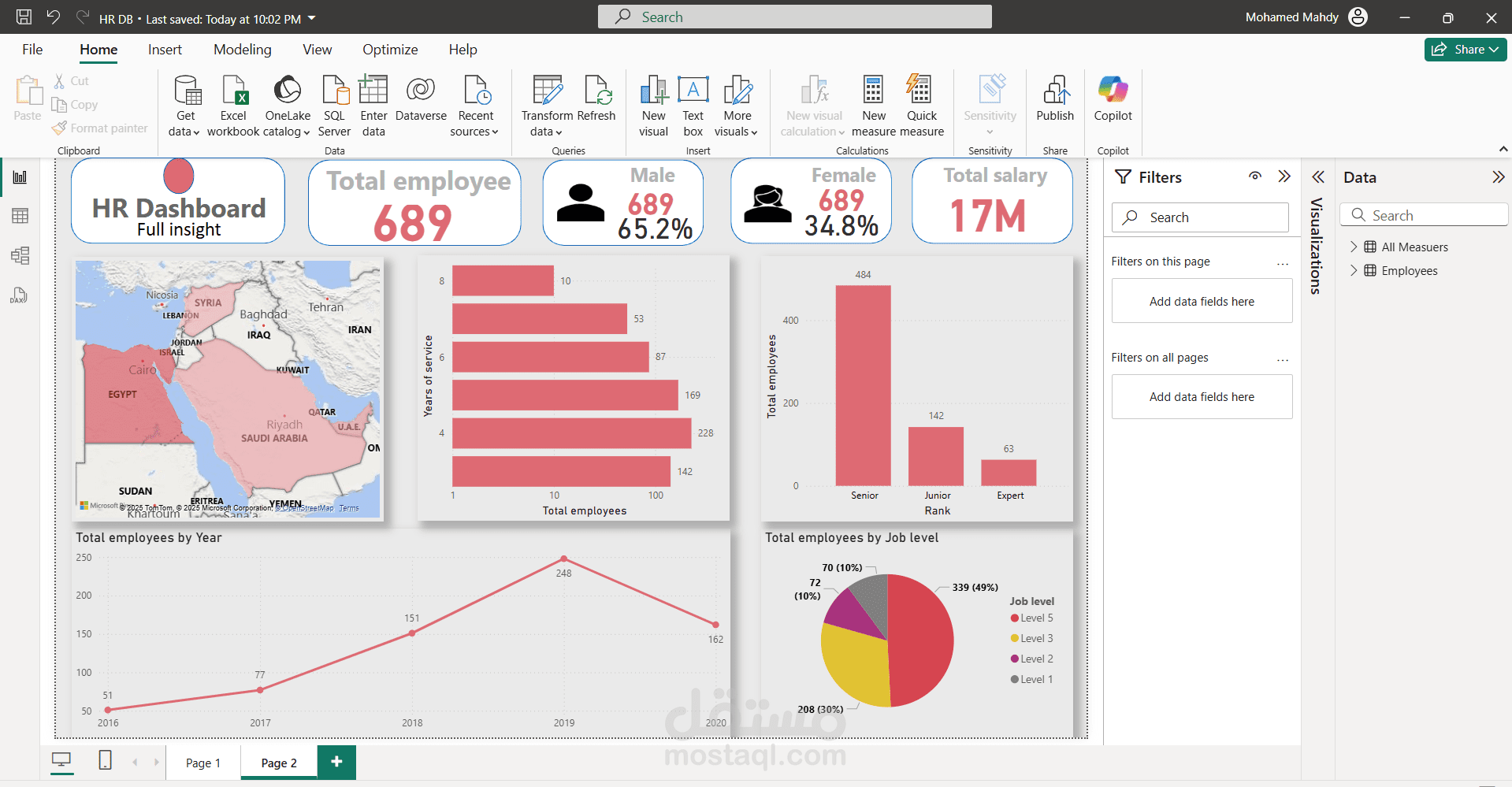Open the Get data button
Screen dimensions: 1512x787
point(185,106)
